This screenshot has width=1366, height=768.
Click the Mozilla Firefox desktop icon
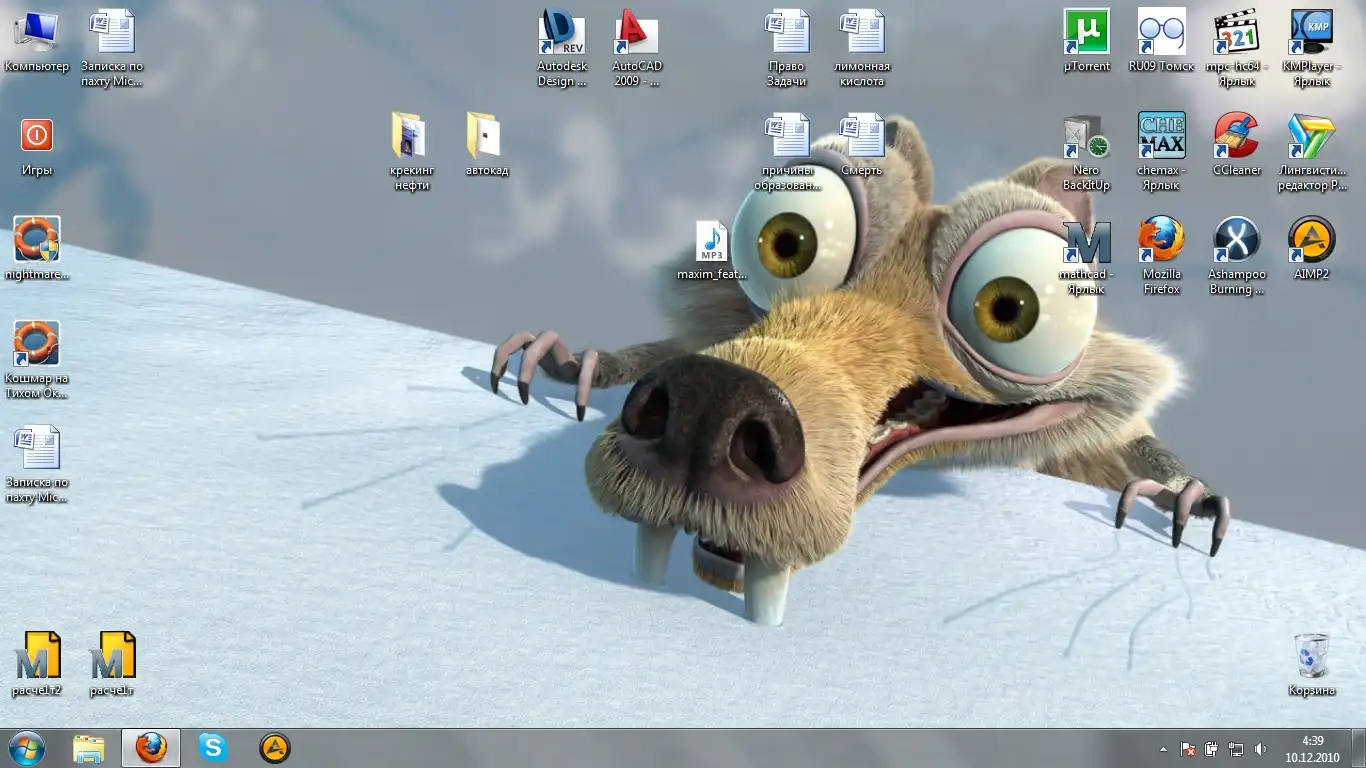1161,241
